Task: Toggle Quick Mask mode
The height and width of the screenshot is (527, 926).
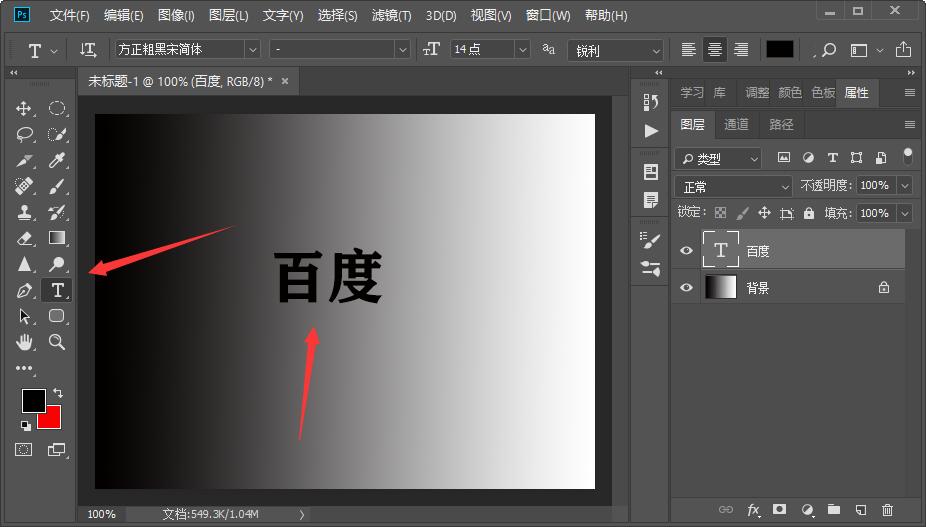Action: point(24,450)
